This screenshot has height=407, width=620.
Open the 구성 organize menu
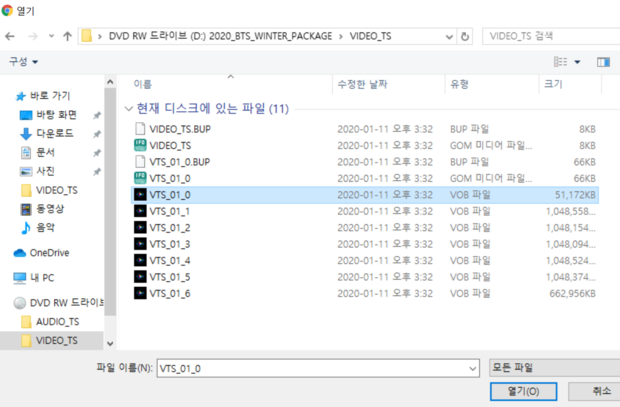pyautogui.click(x=23, y=62)
